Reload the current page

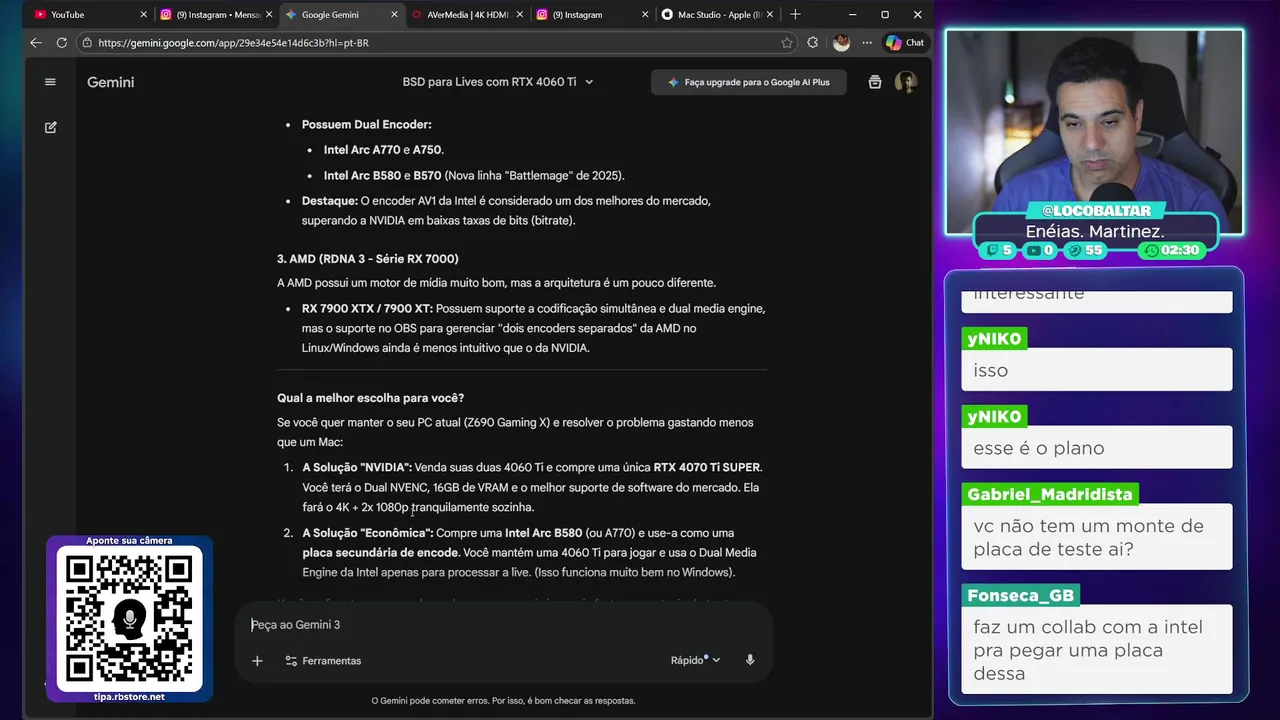(x=62, y=43)
